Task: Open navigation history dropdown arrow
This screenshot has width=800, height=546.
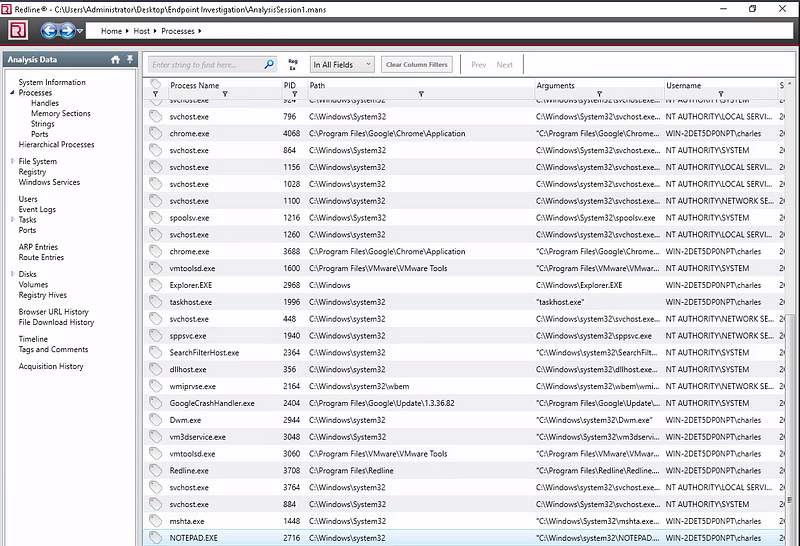Action: point(80,31)
